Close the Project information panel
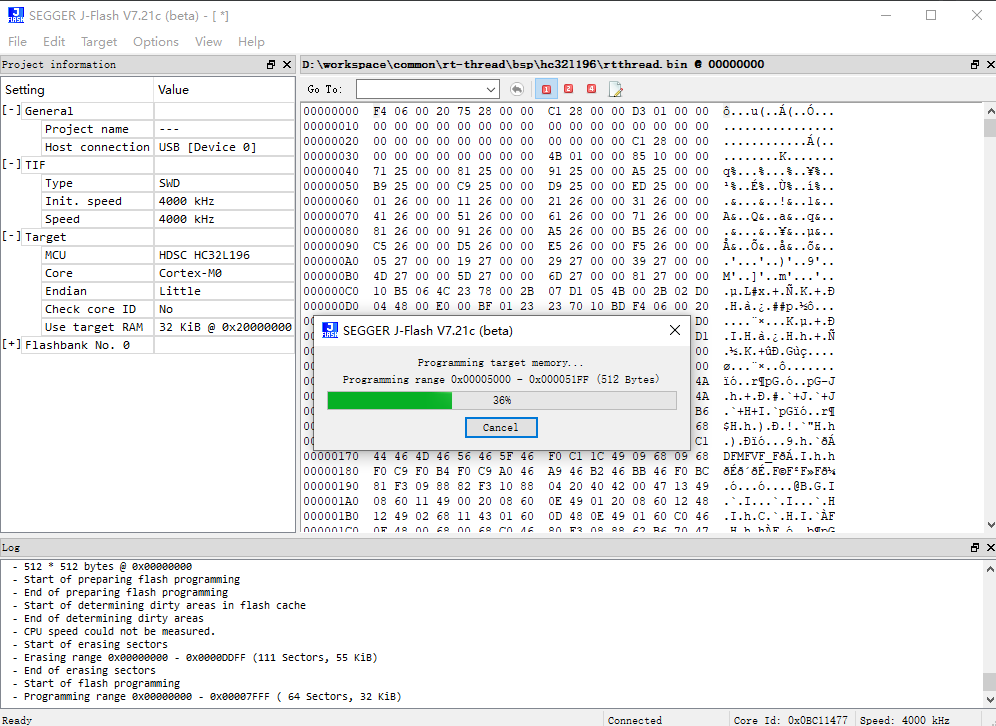This screenshot has height=726, width=996. point(287,65)
